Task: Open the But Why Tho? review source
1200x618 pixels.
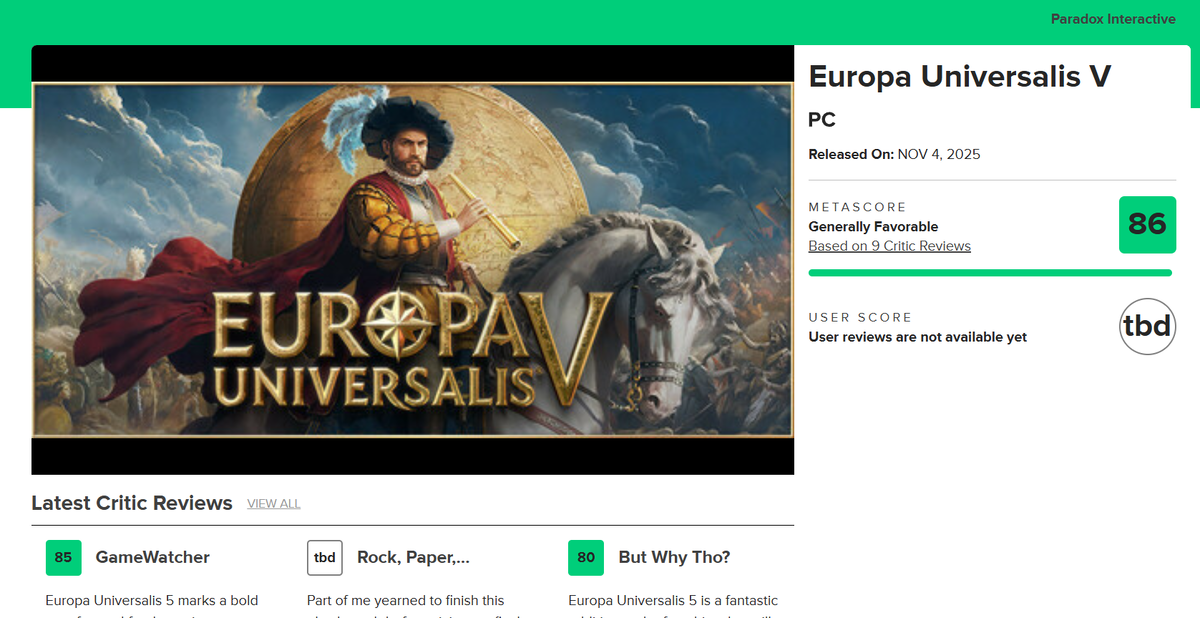Action: pyautogui.click(x=674, y=557)
